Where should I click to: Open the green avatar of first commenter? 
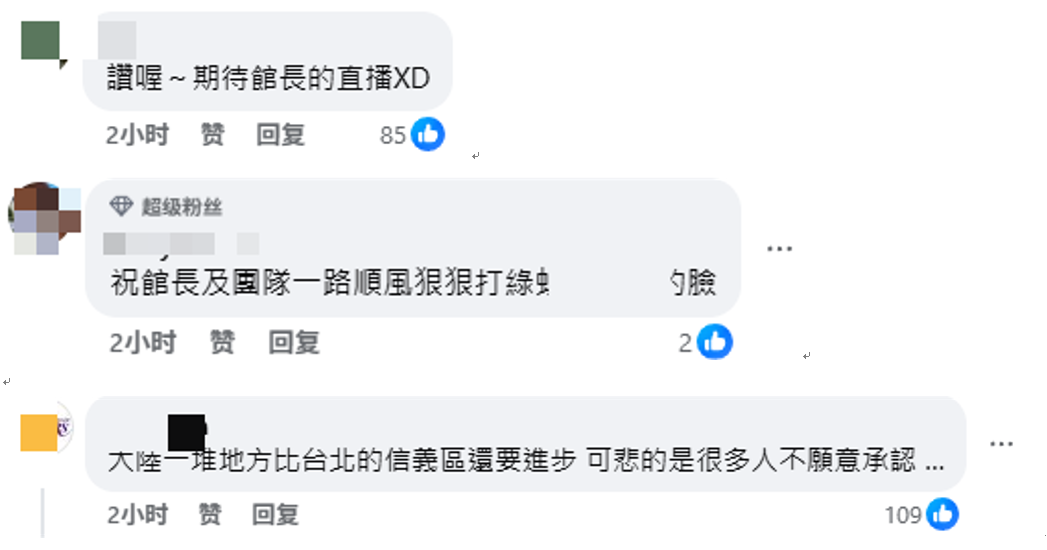pyautogui.click(x=41, y=41)
